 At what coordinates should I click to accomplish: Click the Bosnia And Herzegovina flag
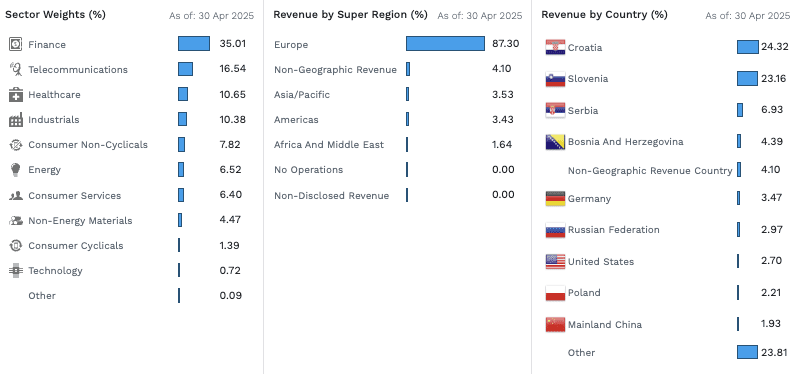555,142
